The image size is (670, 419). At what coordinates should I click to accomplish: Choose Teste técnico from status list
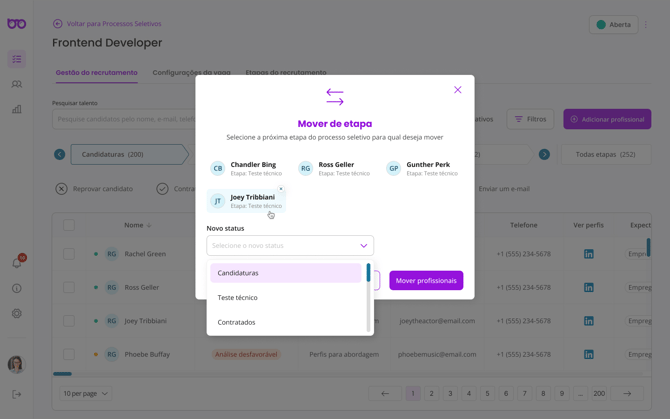[x=238, y=297]
